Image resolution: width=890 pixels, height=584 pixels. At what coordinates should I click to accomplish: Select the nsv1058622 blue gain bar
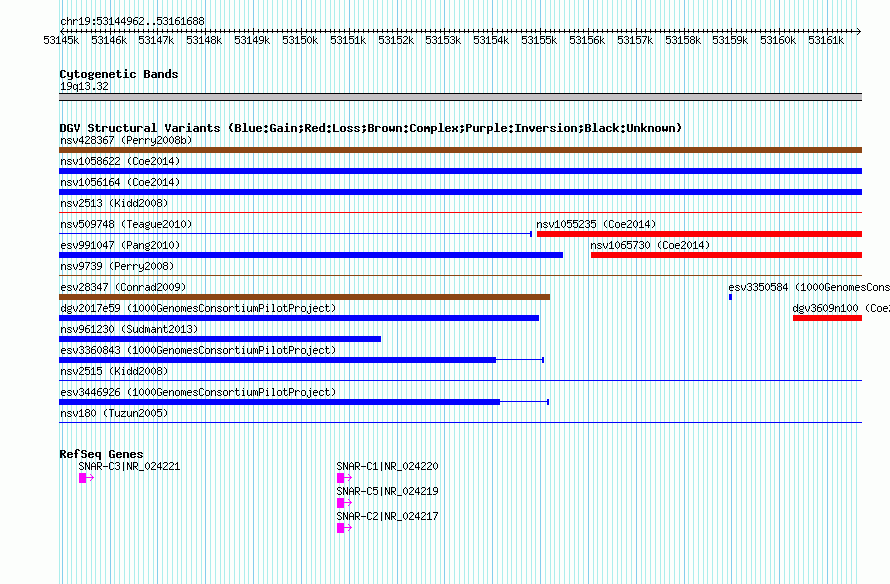460,171
